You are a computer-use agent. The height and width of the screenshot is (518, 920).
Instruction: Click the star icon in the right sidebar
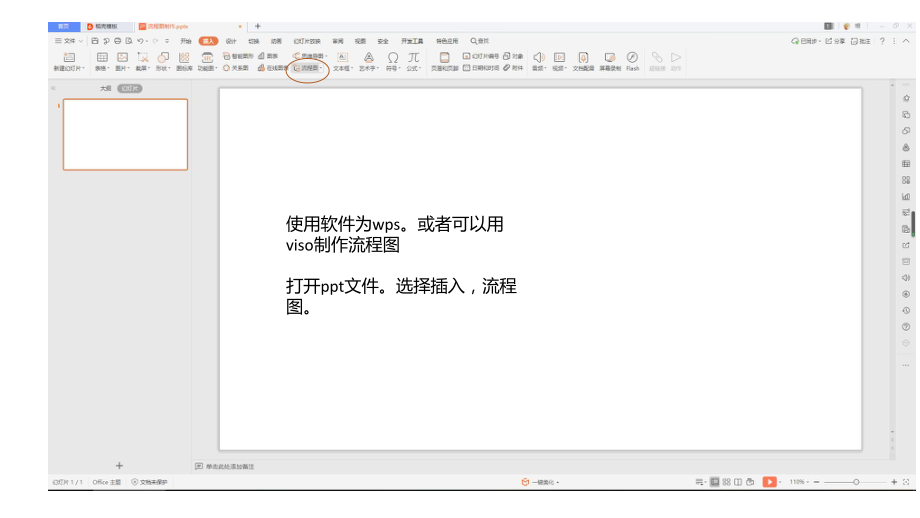[906, 99]
